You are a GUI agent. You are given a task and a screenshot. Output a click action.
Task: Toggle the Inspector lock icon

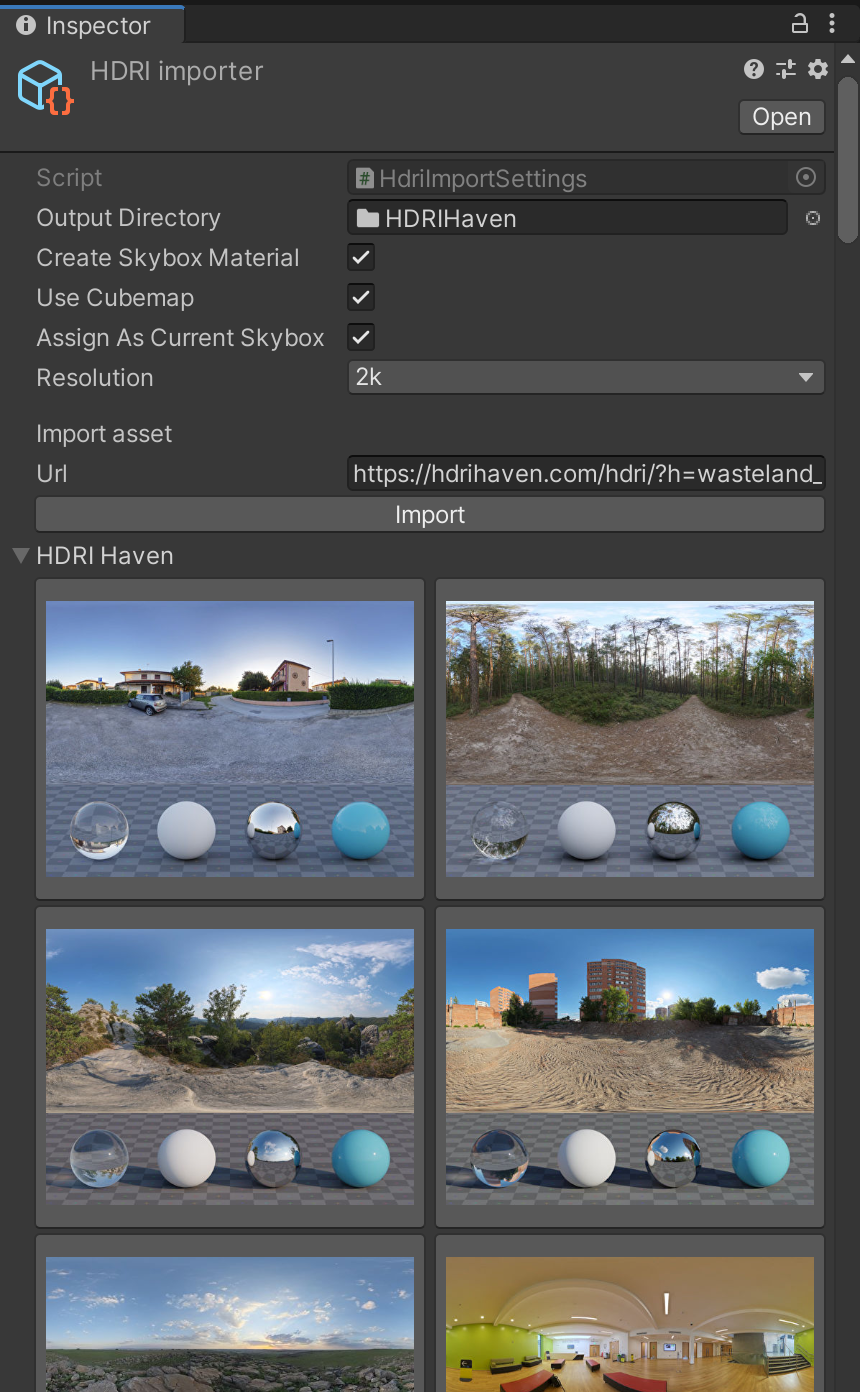click(x=799, y=24)
